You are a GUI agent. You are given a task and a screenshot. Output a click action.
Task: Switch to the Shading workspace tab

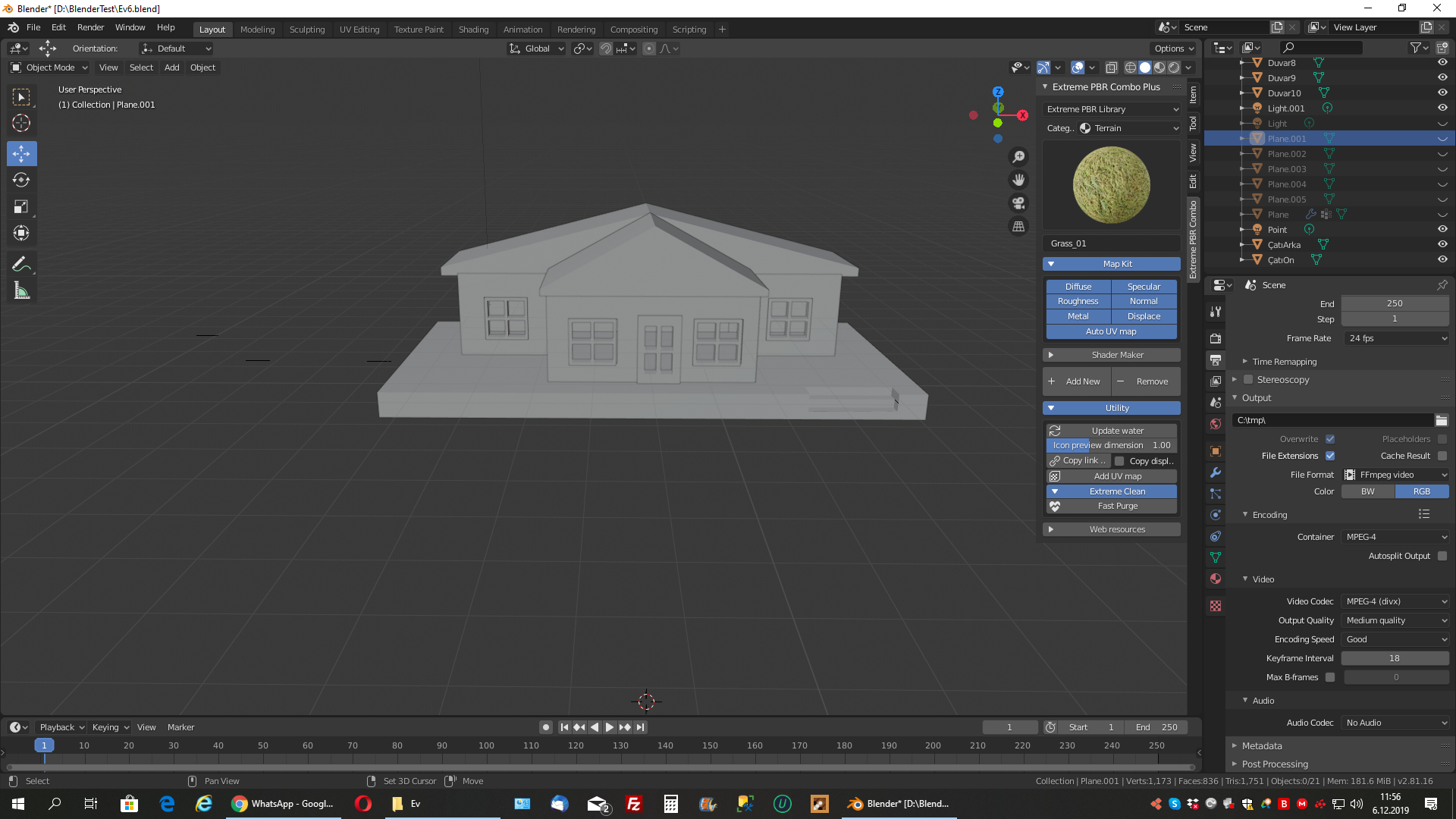click(x=473, y=30)
